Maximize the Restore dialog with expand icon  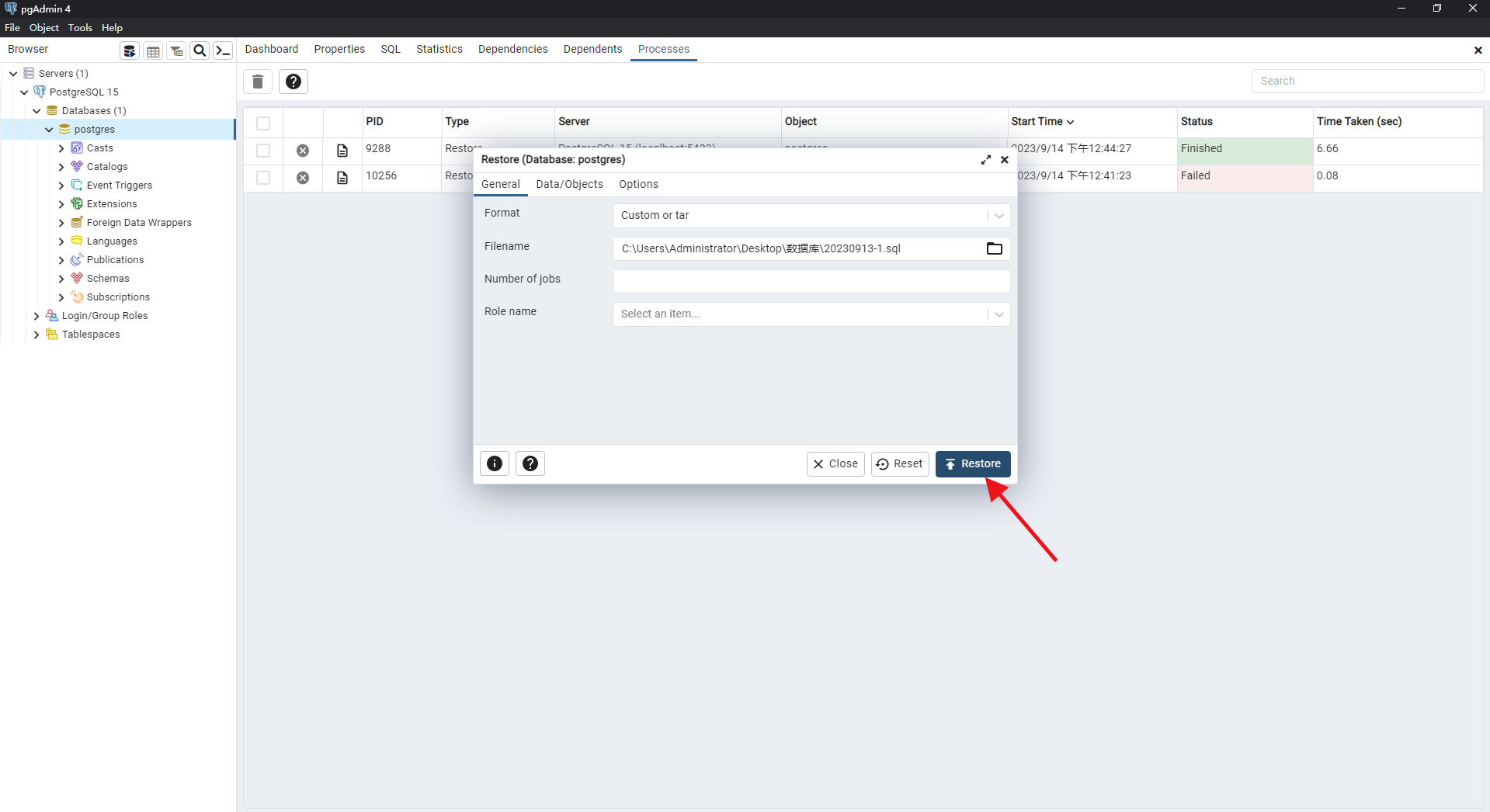(985, 160)
